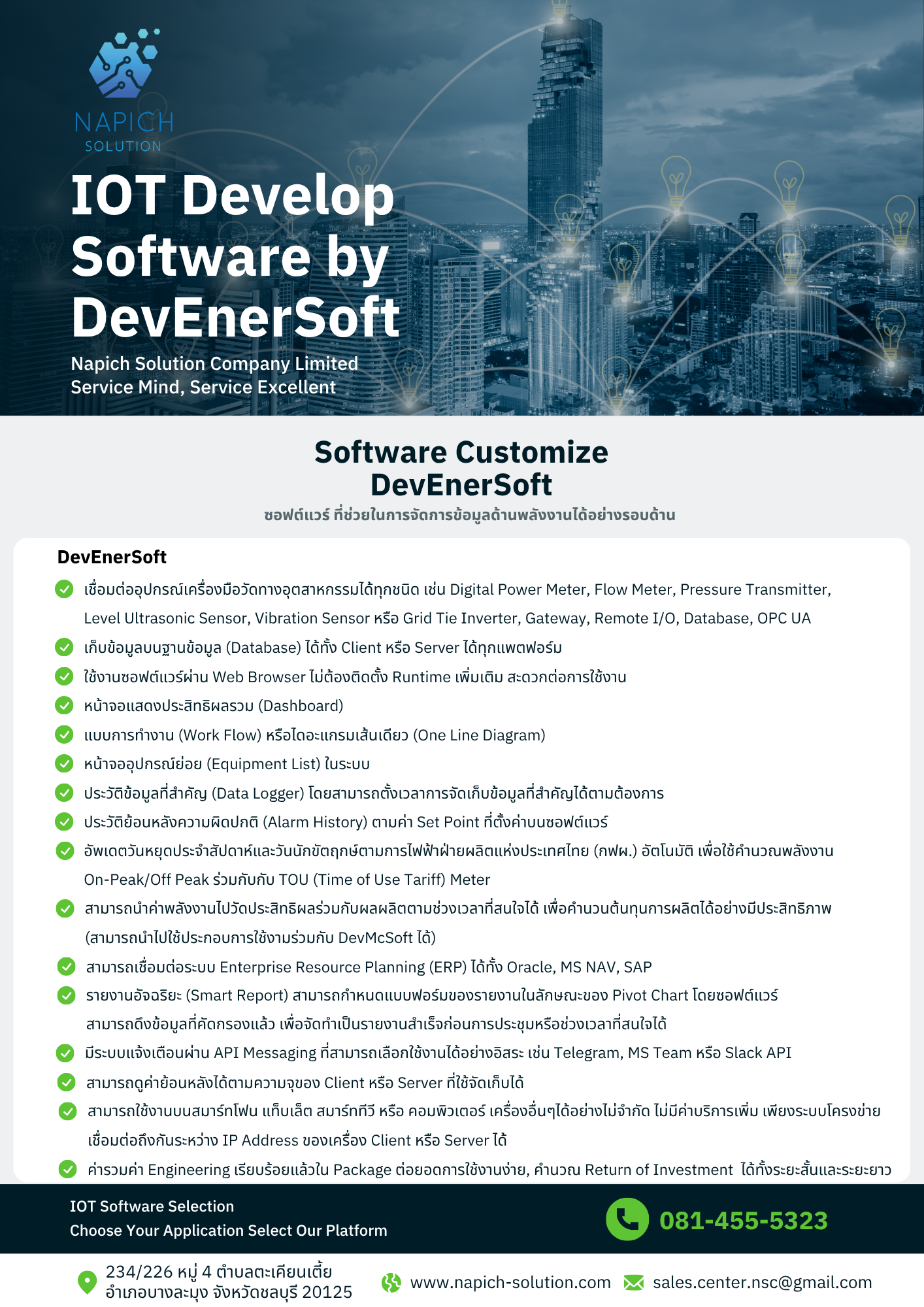Select the checkmark next to Data Logger

[x=64, y=793]
